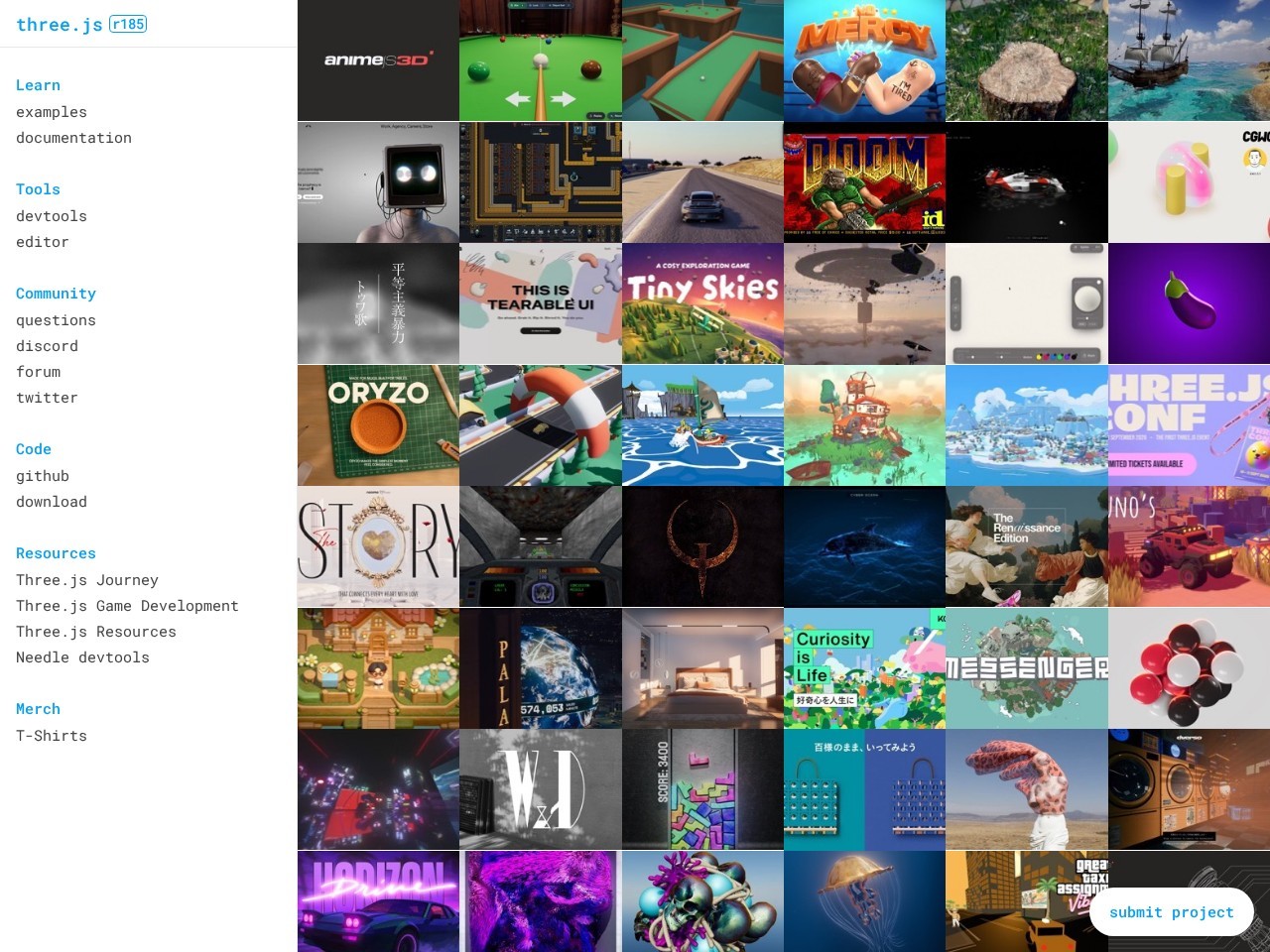Select the ORYZO project thumbnail
The image size is (1270, 952).
pos(378,425)
